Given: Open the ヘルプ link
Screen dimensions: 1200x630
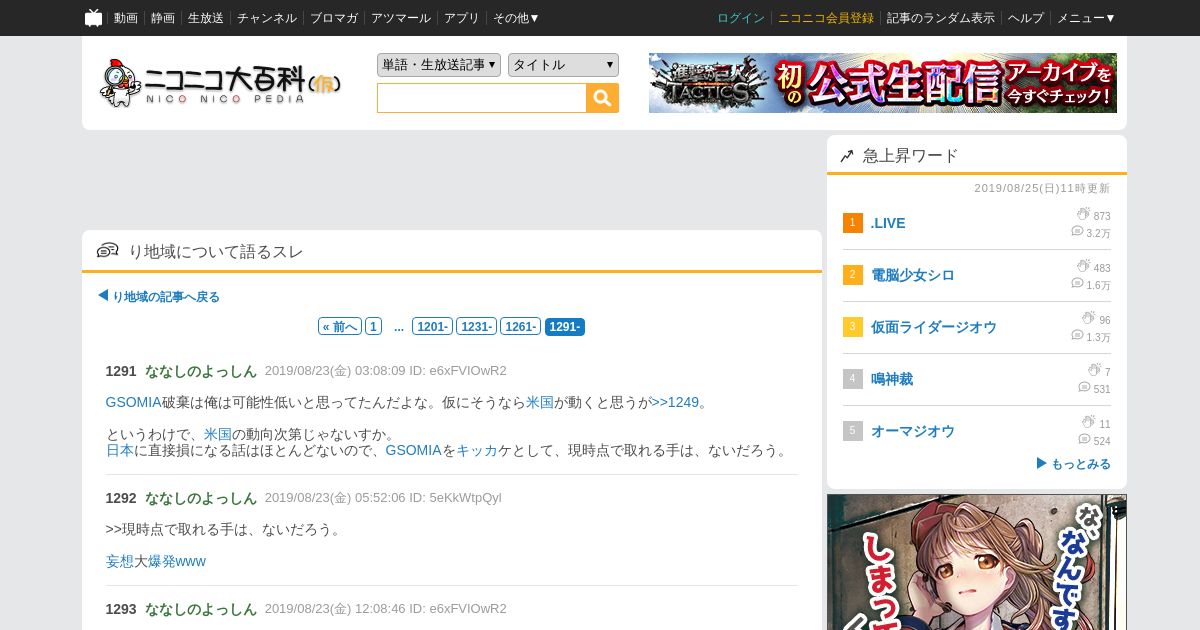Looking at the screenshot, I should [x=1026, y=18].
